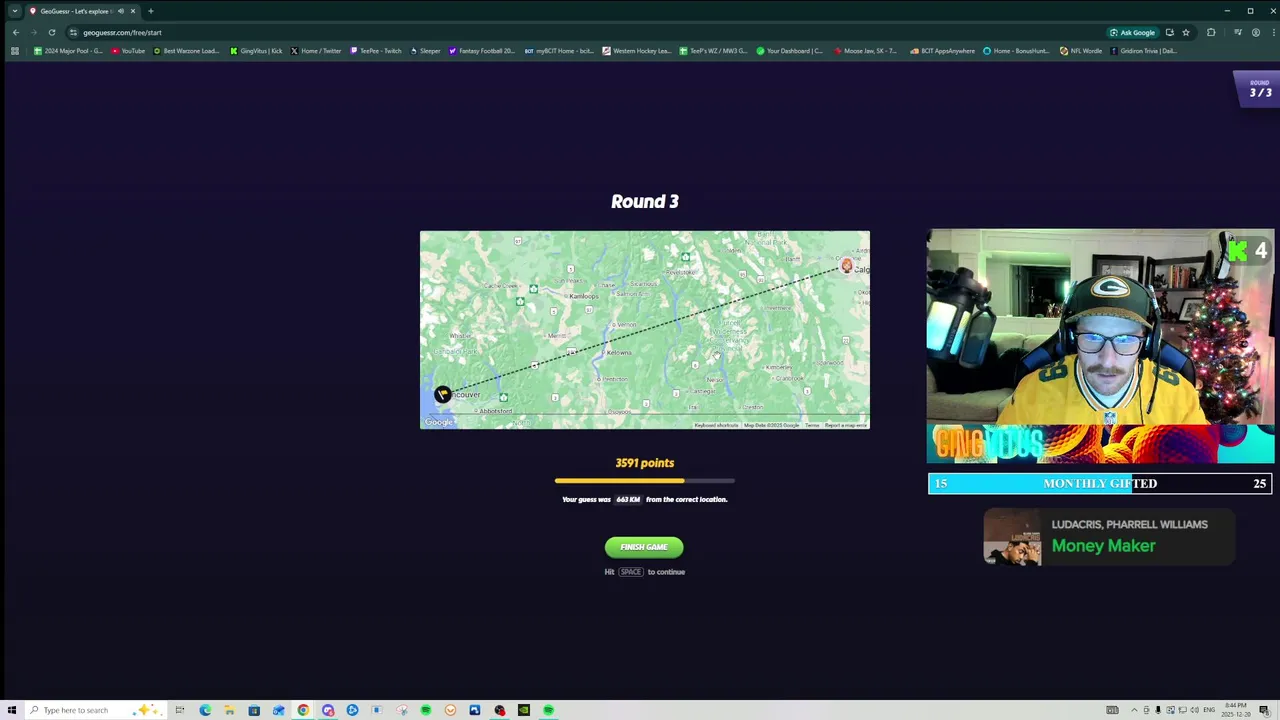Viewport: 1280px width, 720px height.
Task: Open Outlook from the taskbar
Action: click(278, 710)
